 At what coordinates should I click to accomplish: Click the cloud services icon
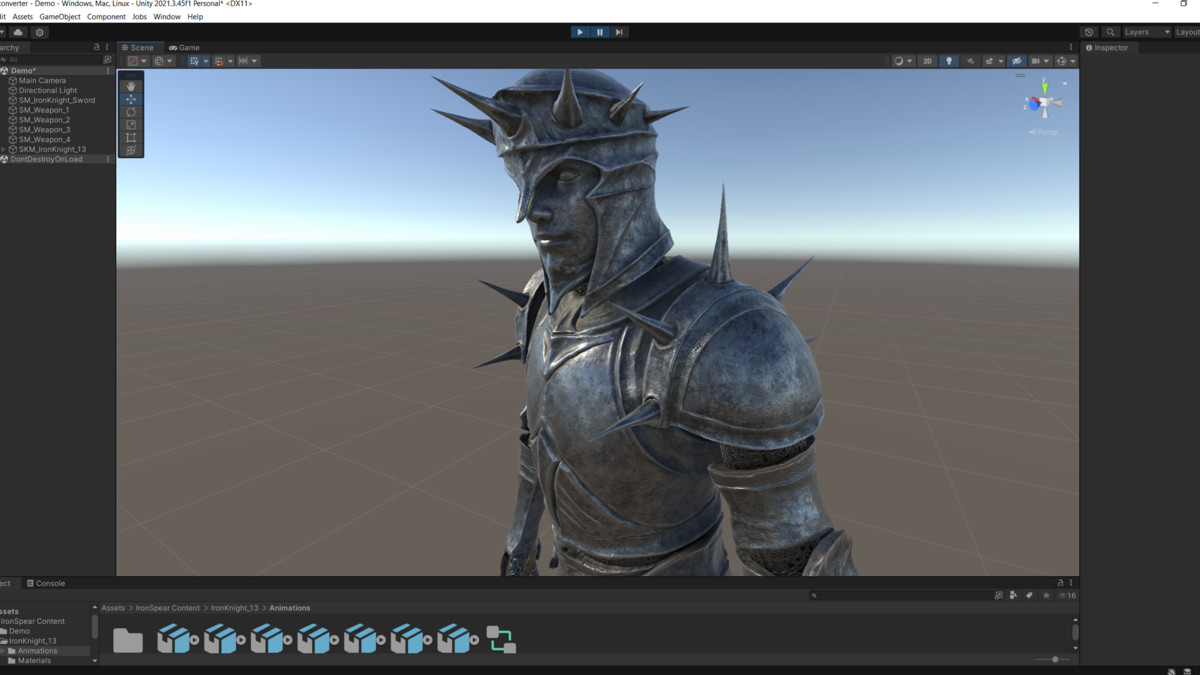coord(18,32)
